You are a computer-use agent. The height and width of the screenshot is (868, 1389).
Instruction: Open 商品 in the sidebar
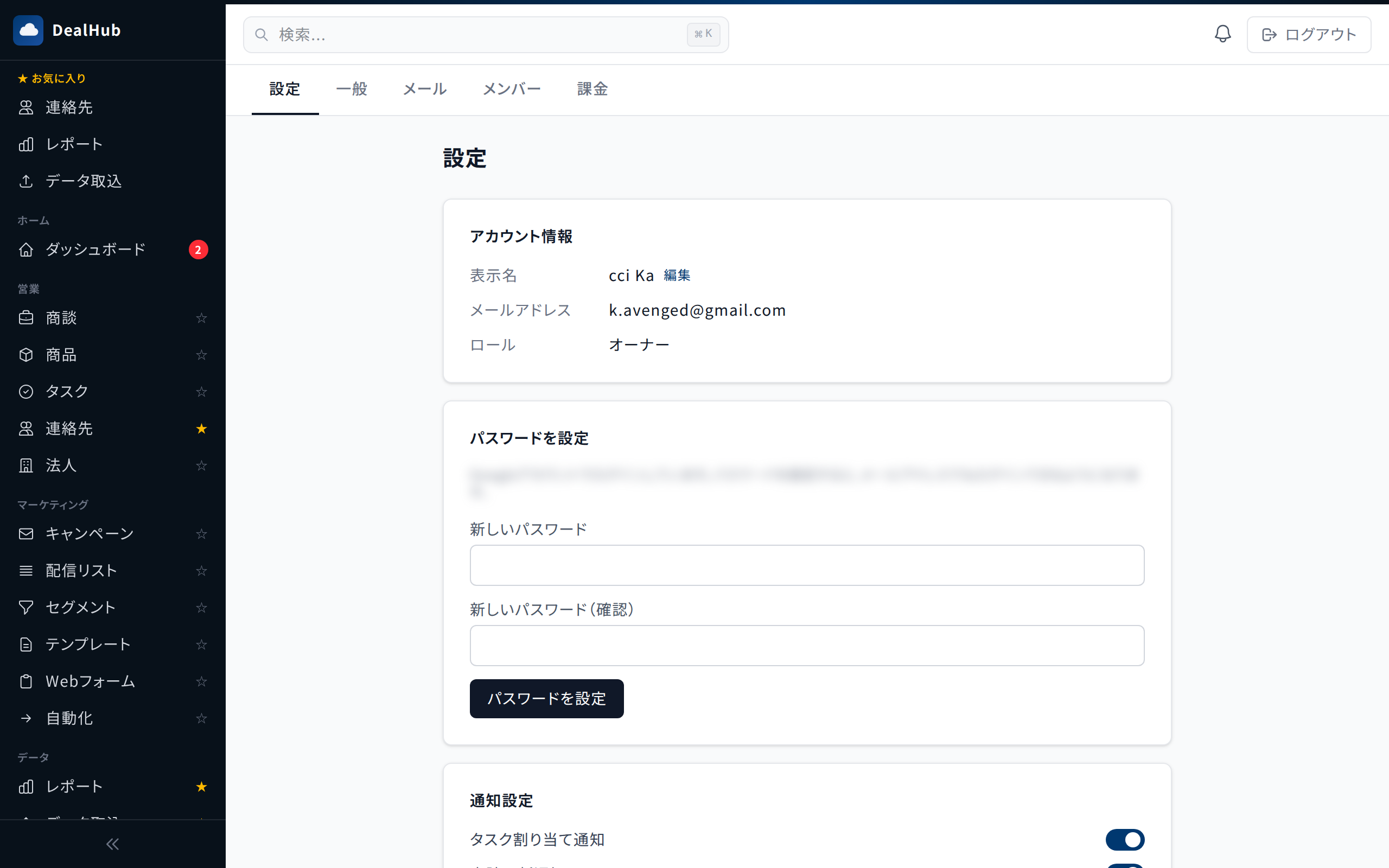61,355
